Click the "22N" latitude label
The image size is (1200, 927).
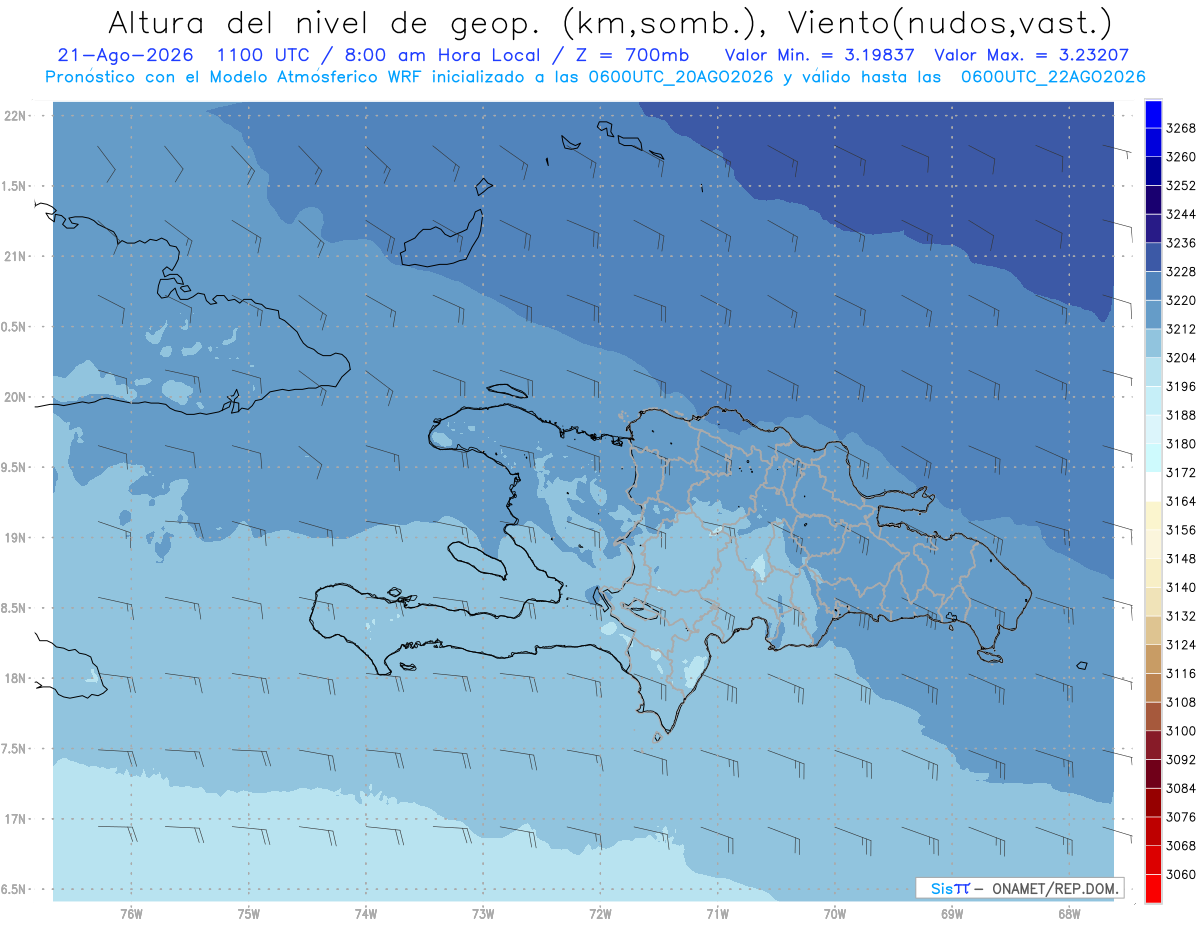[x=17, y=116]
